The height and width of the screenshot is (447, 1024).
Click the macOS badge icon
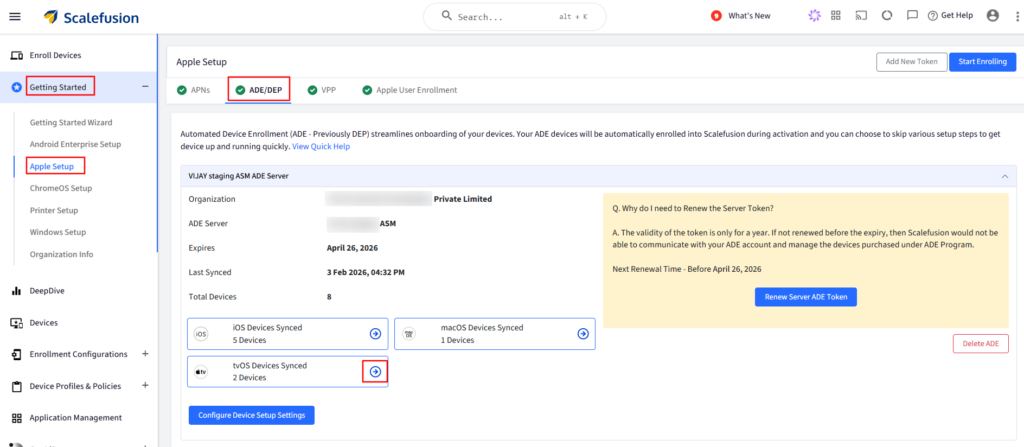point(409,334)
